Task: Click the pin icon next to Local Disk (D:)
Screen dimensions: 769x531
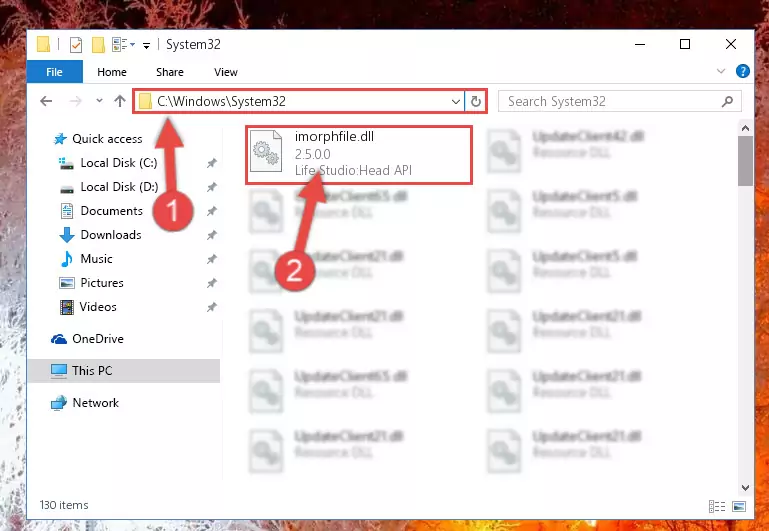Action: click(x=211, y=187)
